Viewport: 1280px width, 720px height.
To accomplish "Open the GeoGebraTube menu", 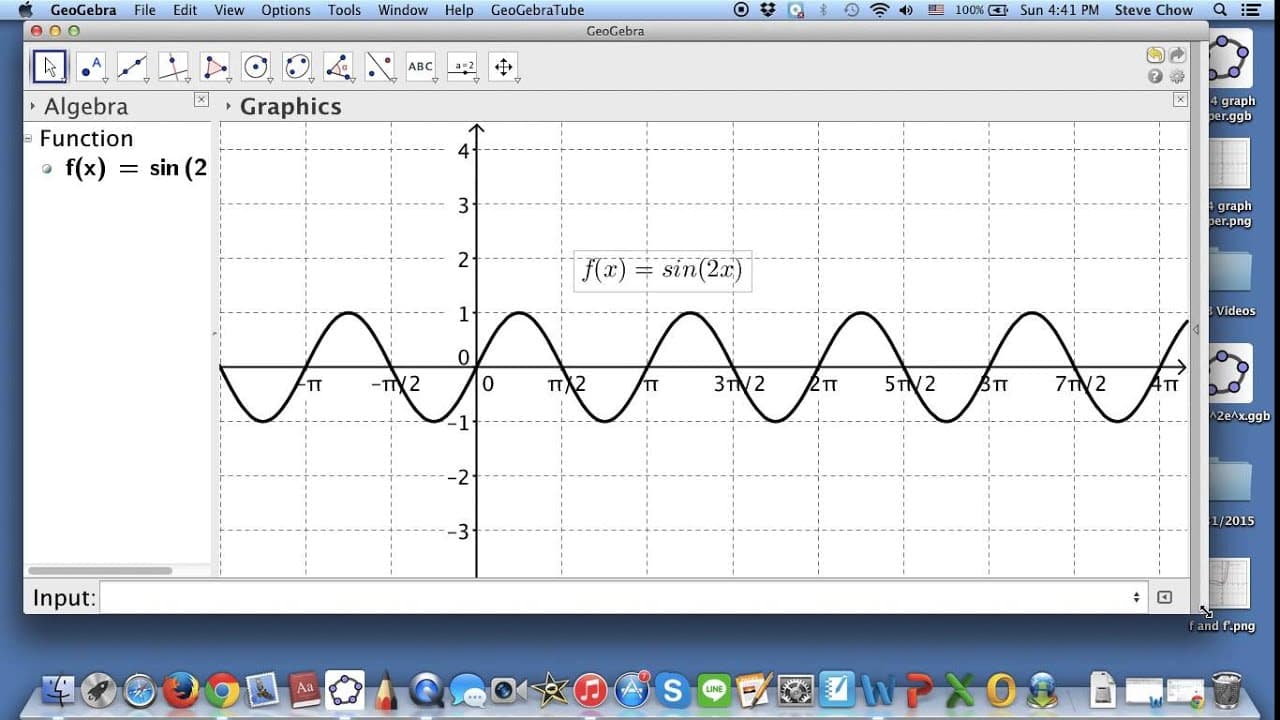I will pyautogui.click(x=539, y=10).
